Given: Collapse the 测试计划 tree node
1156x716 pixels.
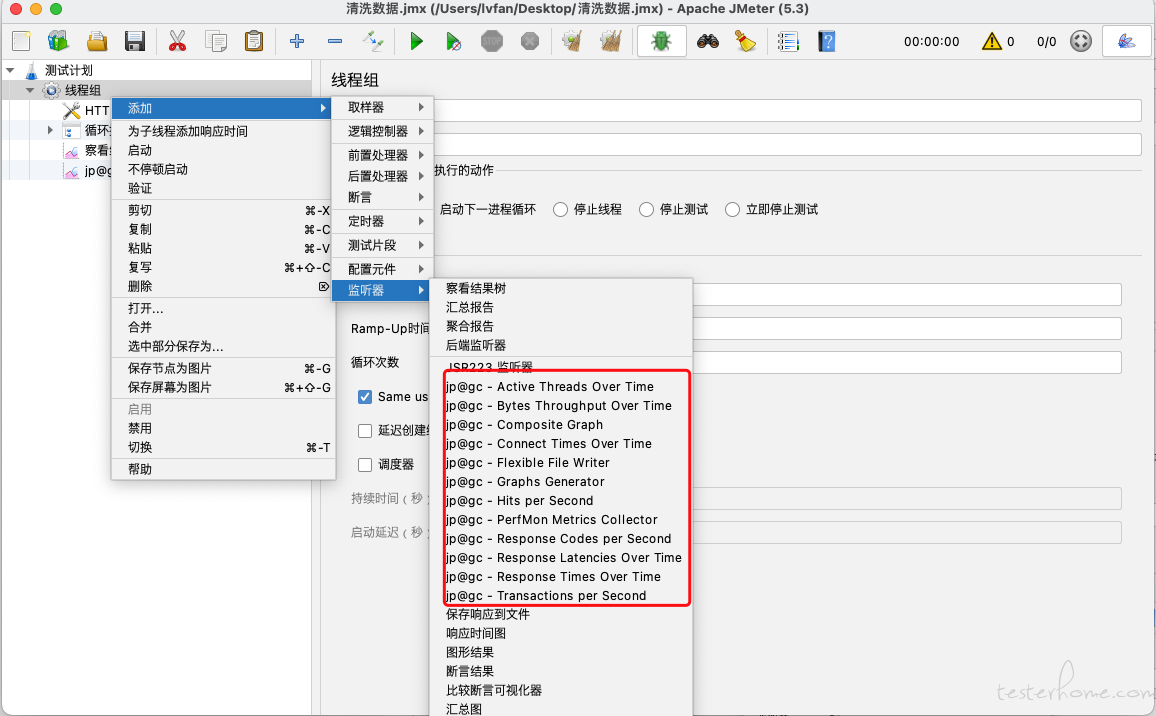Looking at the screenshot, I should pyautogui.click(x=10, y=71).
